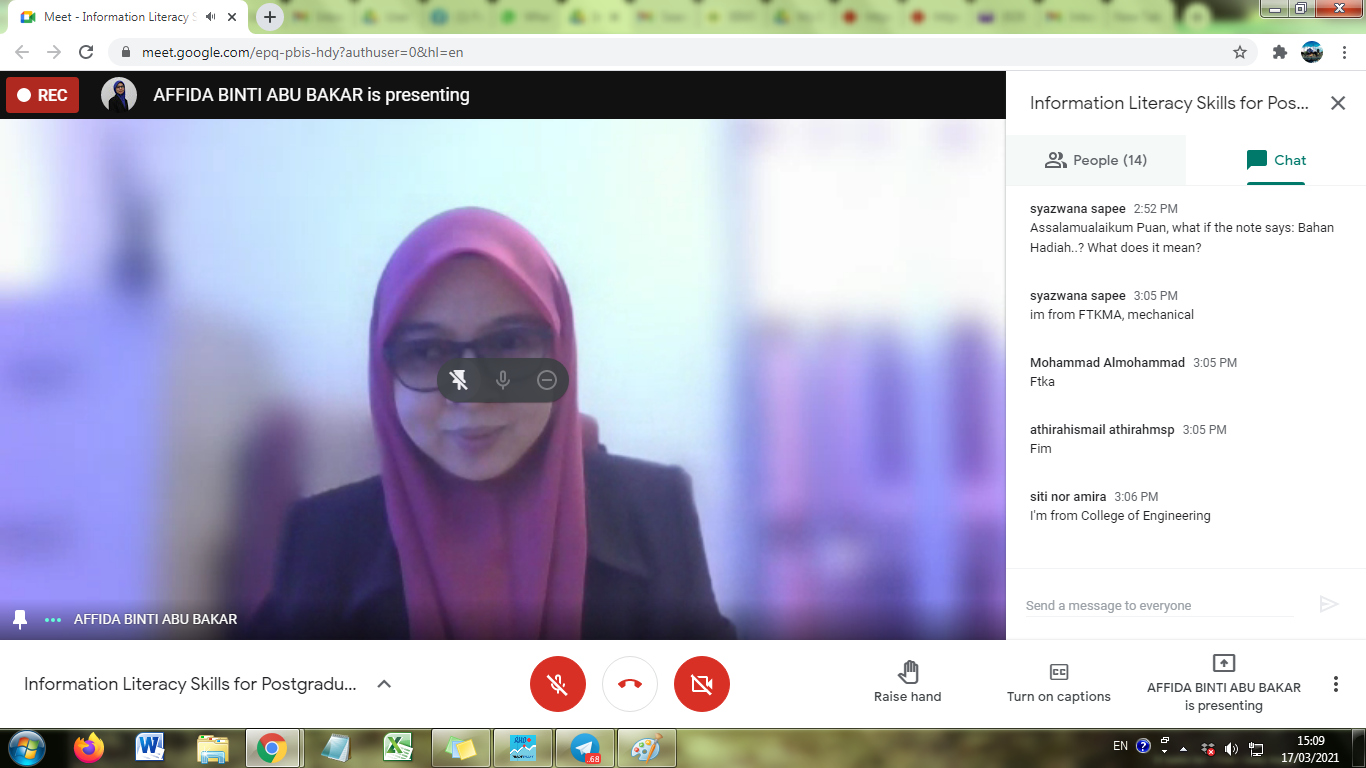
Task: Click the pin icon beside AFFIDA's name
Action: 19,619
